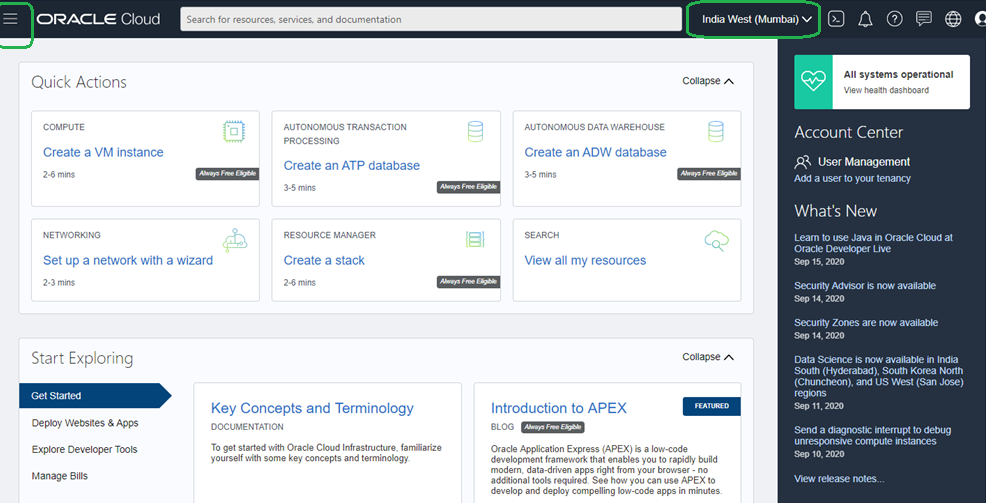Click View health dashboard link
The height and width of the screenshot is (504, 986).
886,90
